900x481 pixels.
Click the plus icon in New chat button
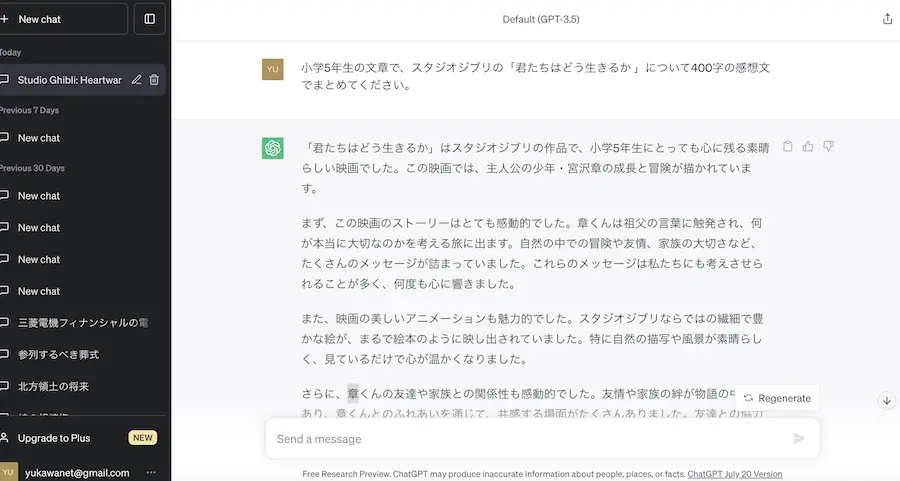coord(5,19)
